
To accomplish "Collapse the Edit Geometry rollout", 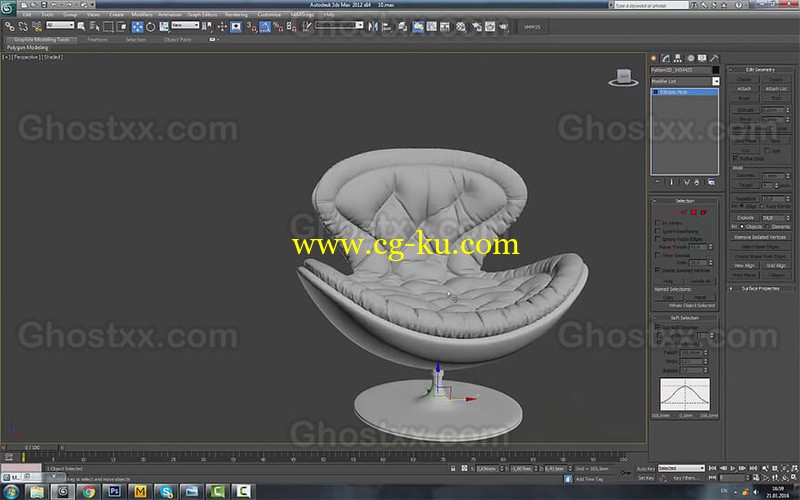I will pyautogui.click(x=760, y=69).
